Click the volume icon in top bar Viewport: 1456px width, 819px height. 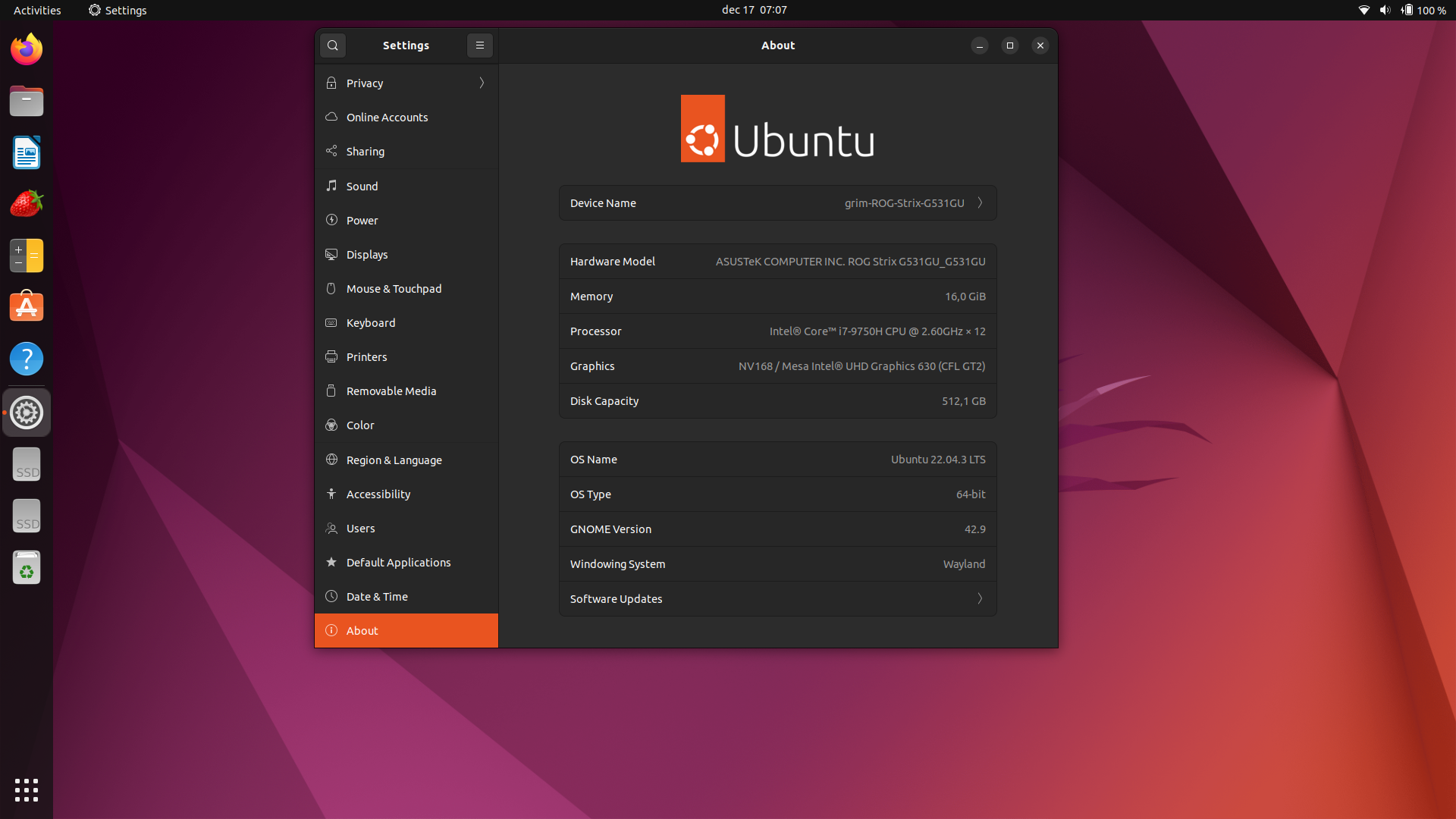[1385, 10]
